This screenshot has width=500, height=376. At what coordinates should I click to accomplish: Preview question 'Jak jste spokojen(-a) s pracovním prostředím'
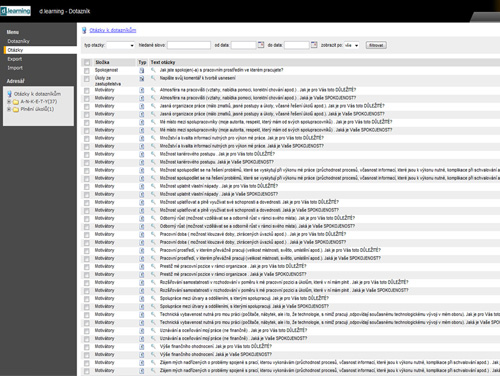[x=153, y=70]
